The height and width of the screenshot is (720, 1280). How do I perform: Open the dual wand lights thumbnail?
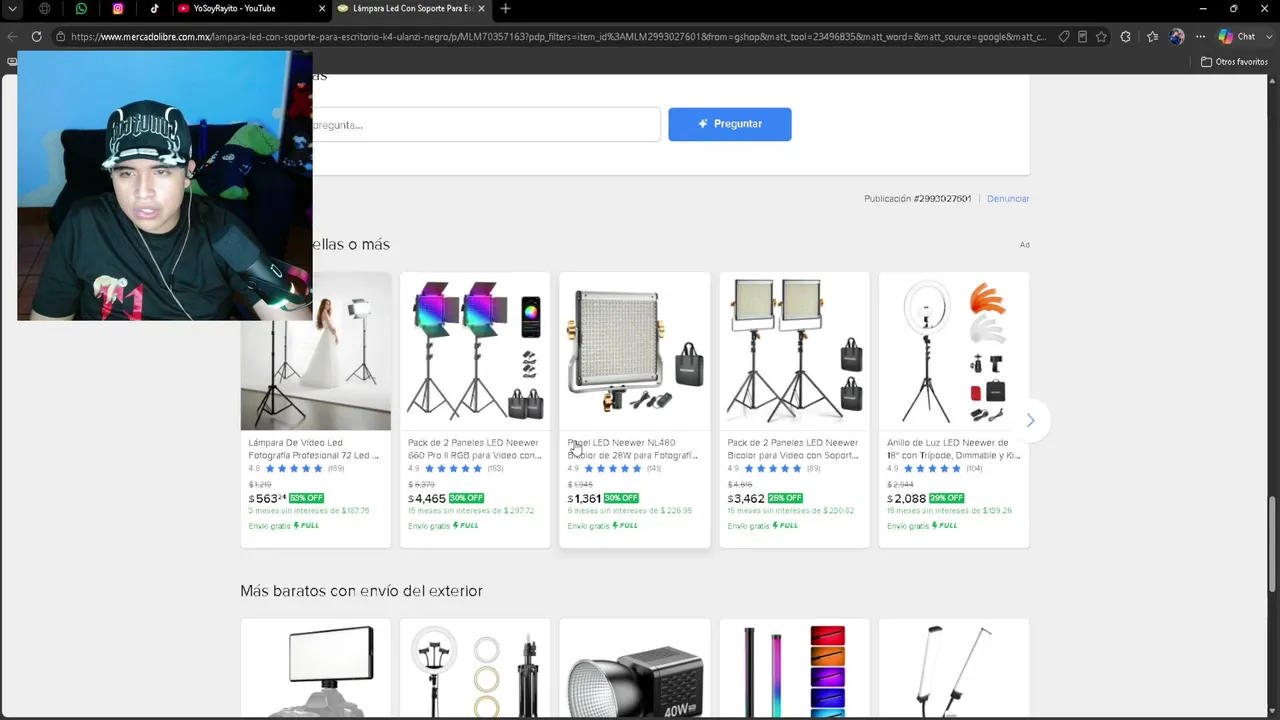click(x=954, y=668)
